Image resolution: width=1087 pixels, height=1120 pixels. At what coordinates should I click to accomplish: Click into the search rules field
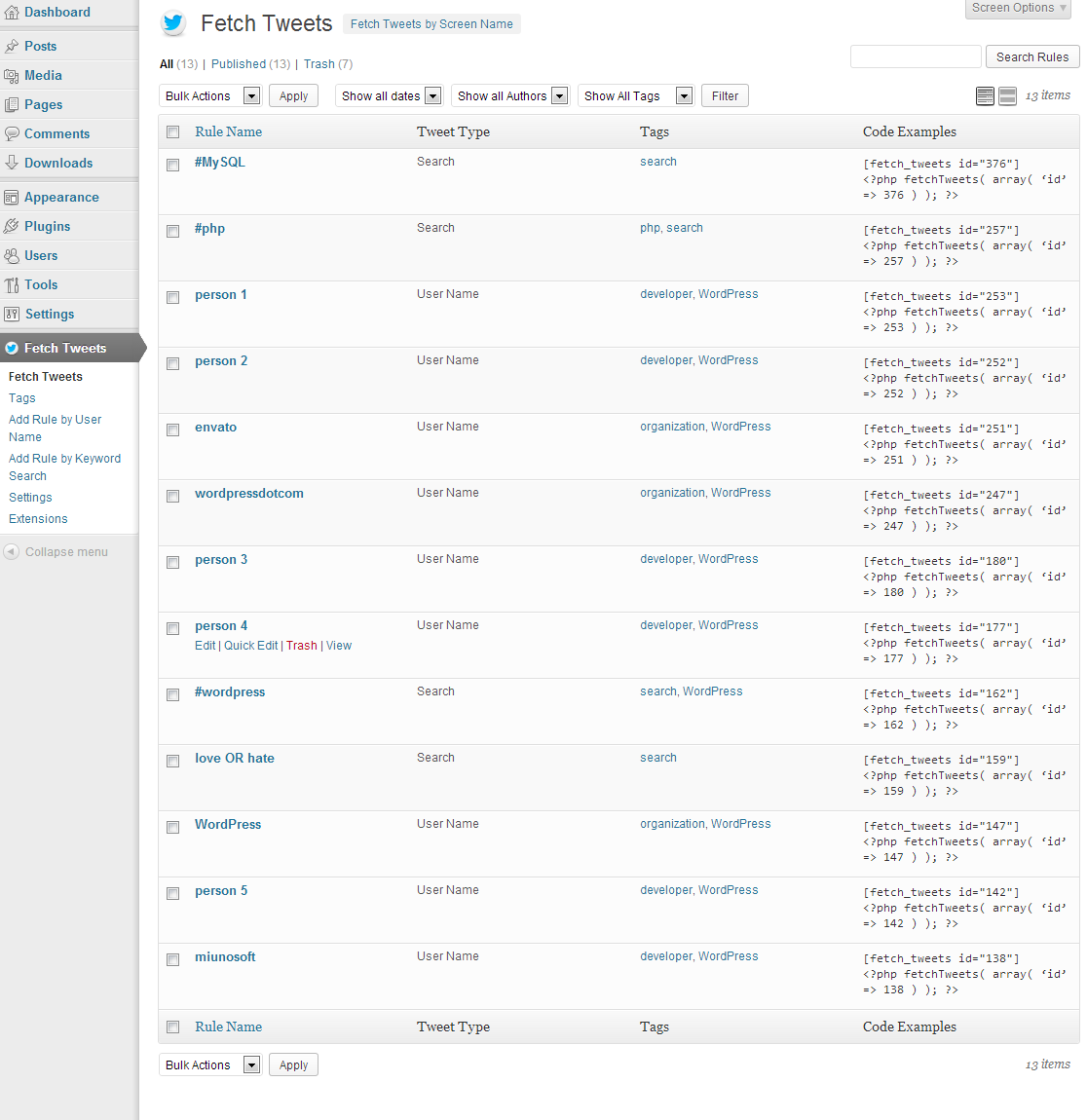click(x=916, y=57)
